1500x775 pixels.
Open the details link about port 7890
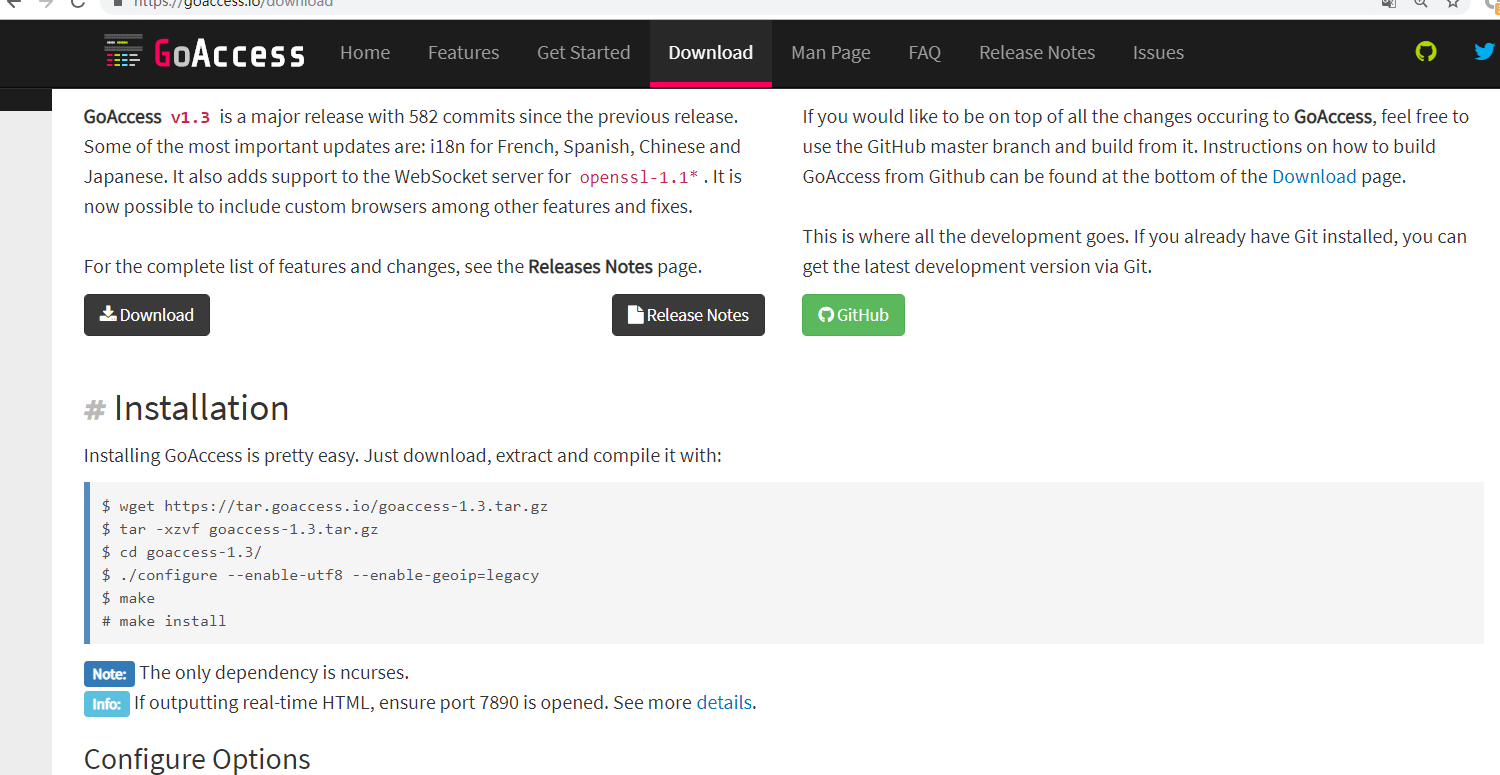point(724,702)
